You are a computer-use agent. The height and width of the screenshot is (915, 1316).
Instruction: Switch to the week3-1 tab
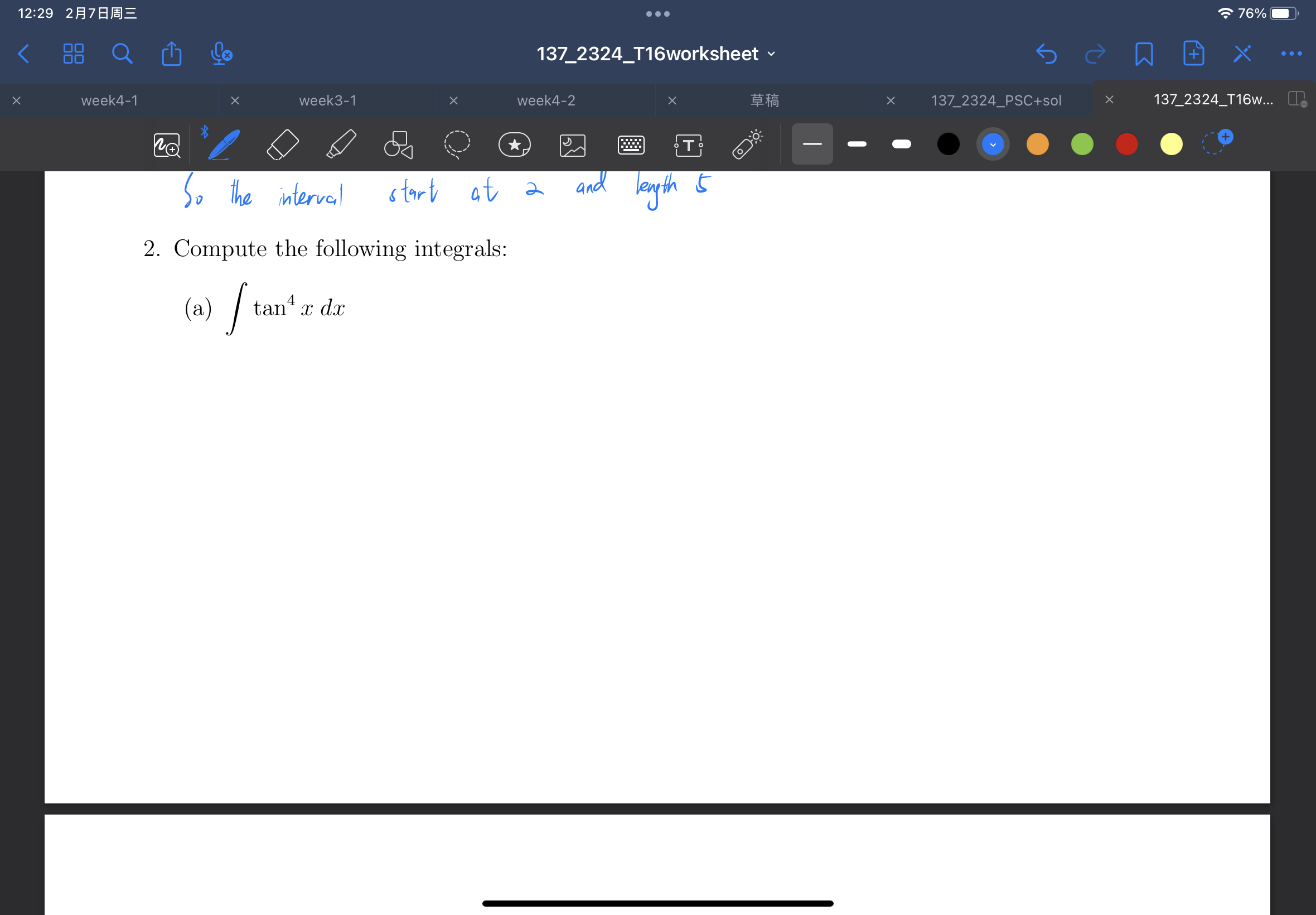click(x=328, y=100)
